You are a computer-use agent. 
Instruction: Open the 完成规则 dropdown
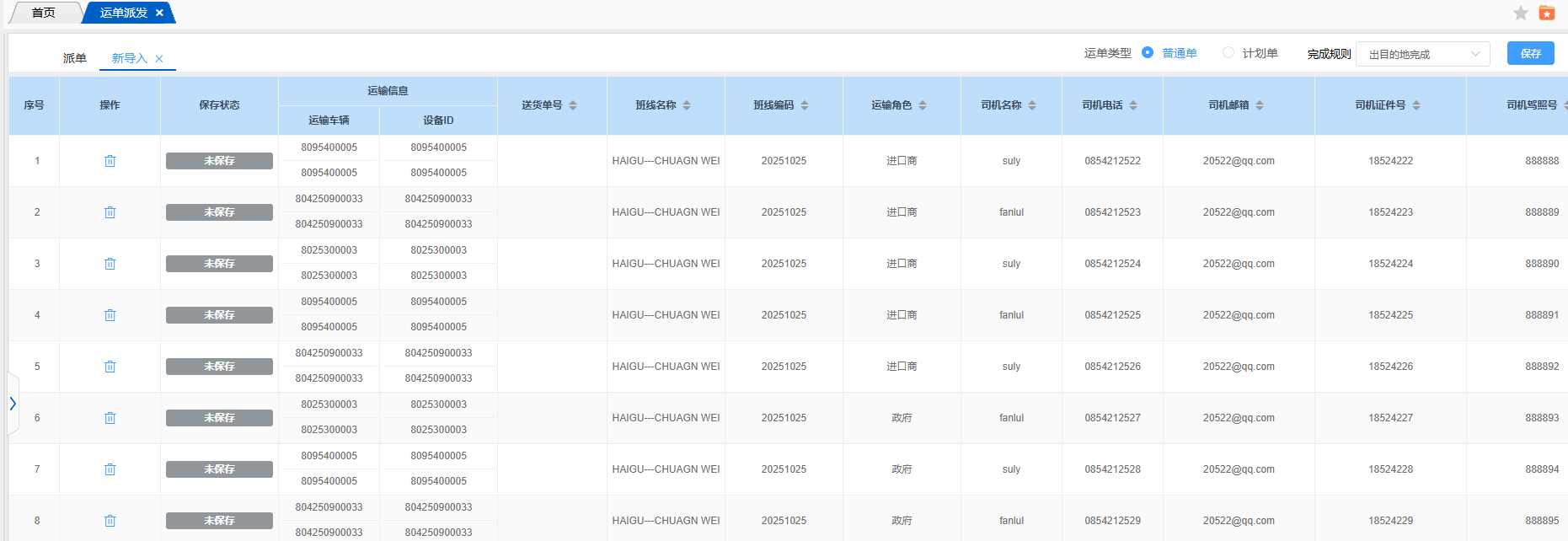coord(1422,54)
